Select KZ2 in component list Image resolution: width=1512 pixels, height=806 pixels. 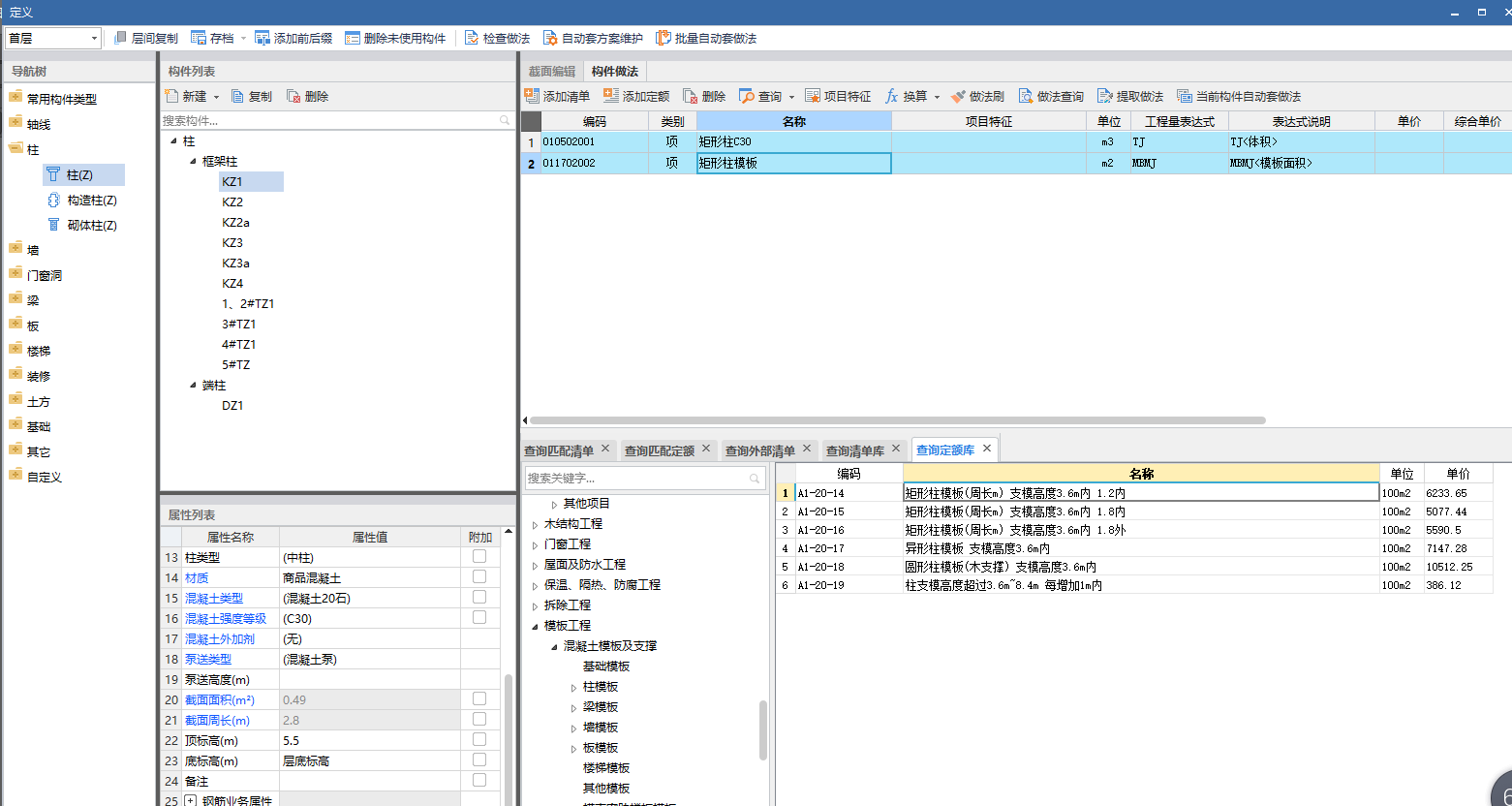point(232,202)
